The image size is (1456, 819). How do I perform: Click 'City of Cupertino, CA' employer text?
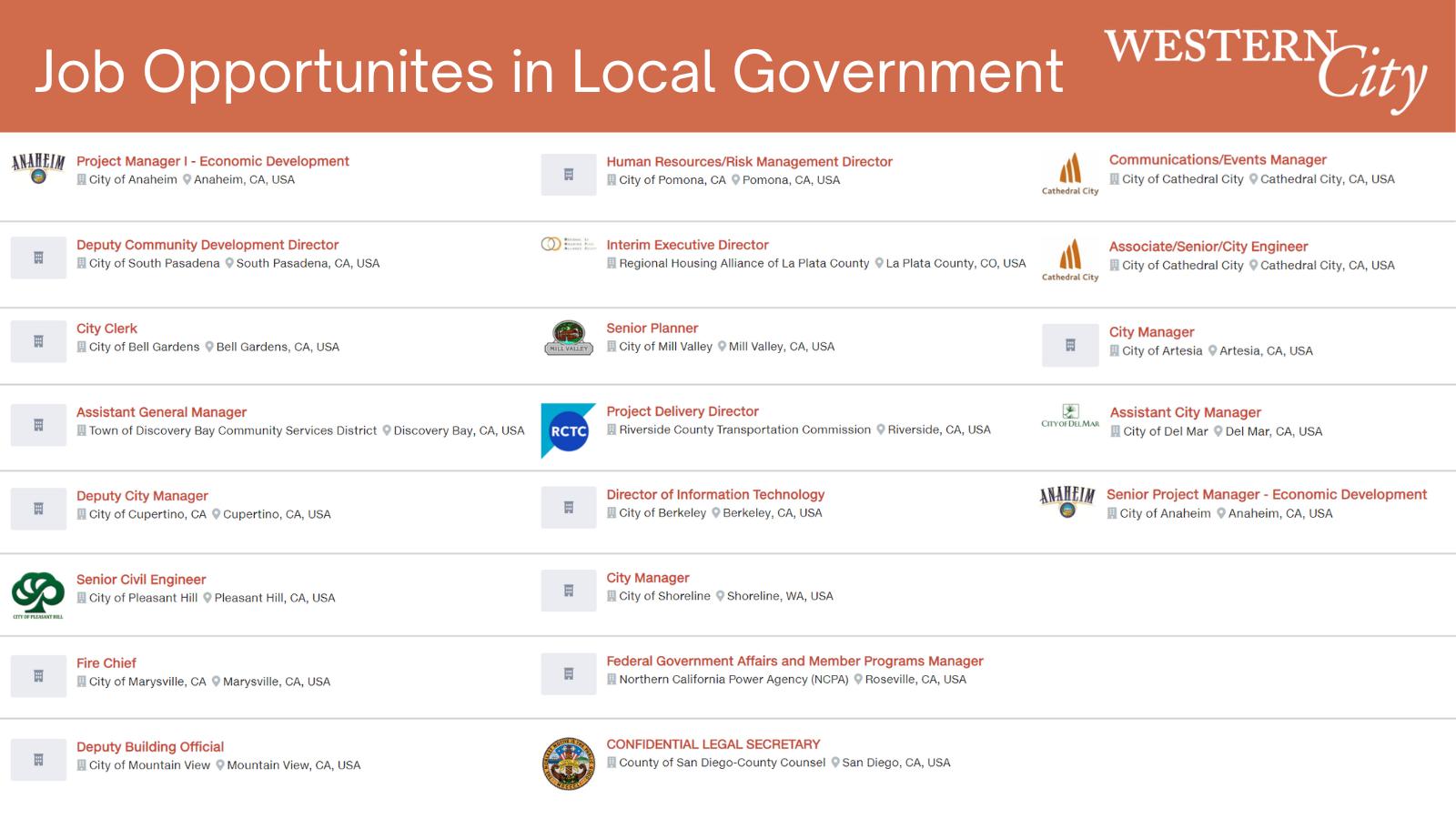pos(147,514)
